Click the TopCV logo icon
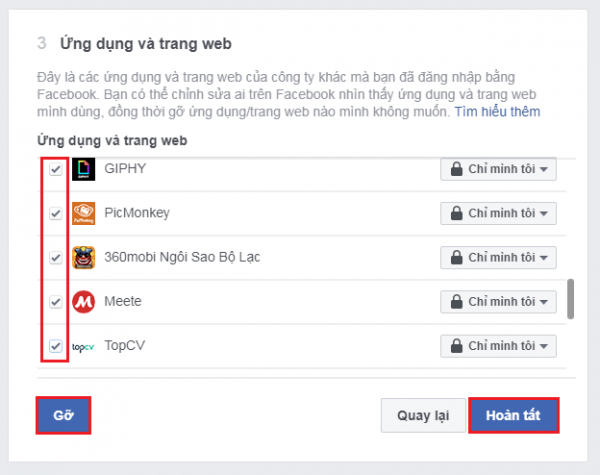 click(x=83, y=347)
